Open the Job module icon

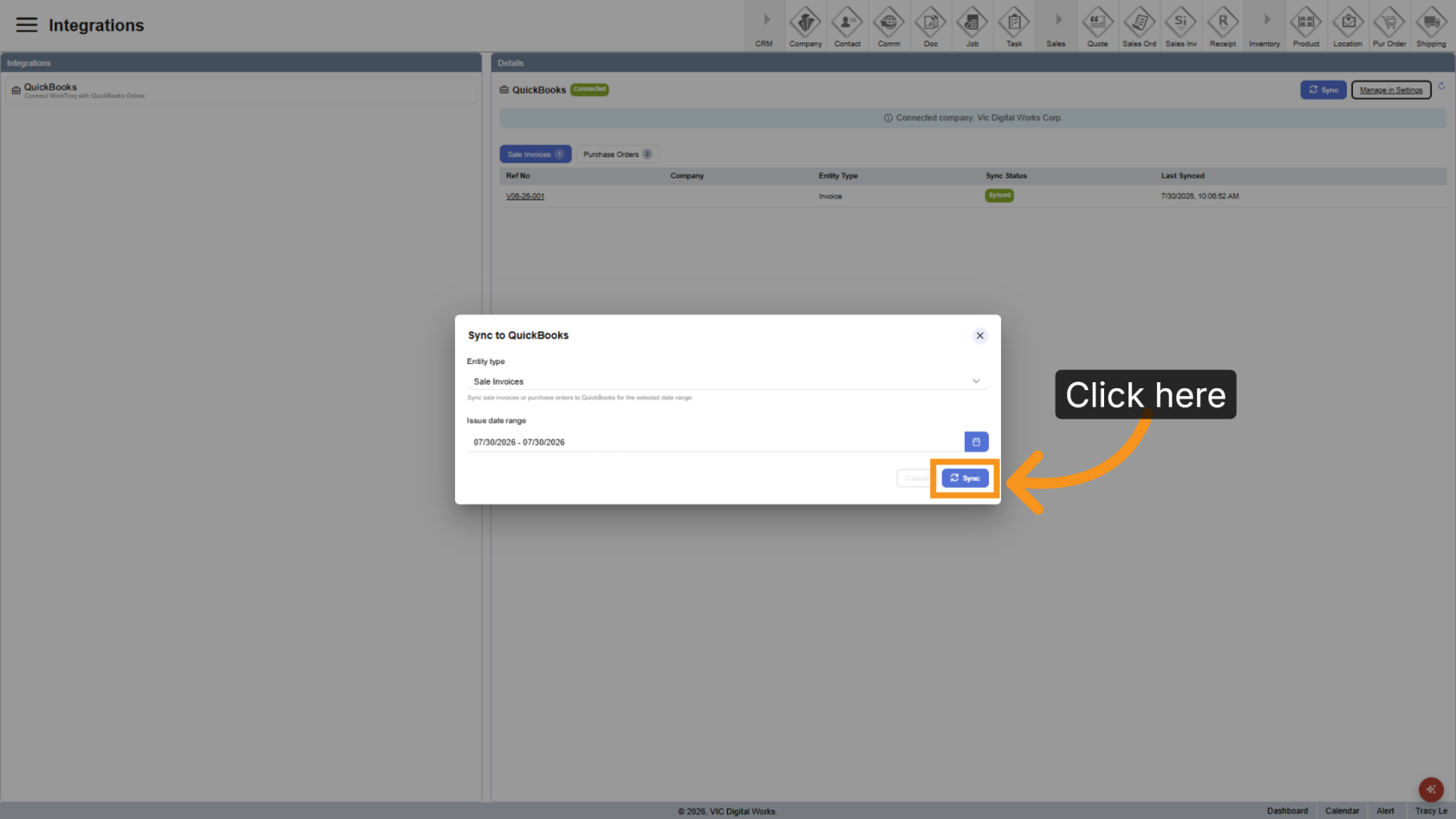972,26
